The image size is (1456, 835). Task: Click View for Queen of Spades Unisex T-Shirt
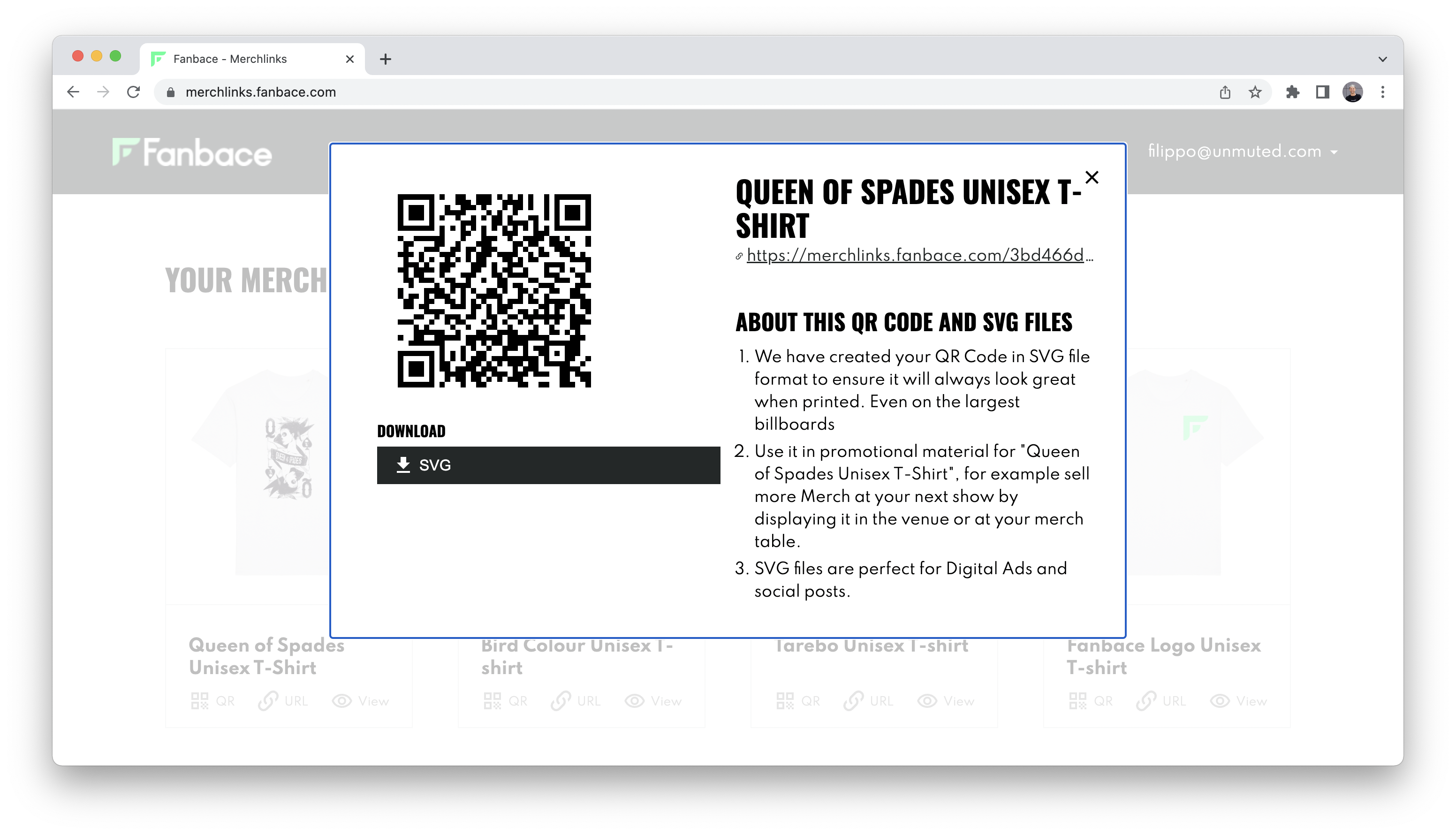pyautogui.click(x=361, y=701)
